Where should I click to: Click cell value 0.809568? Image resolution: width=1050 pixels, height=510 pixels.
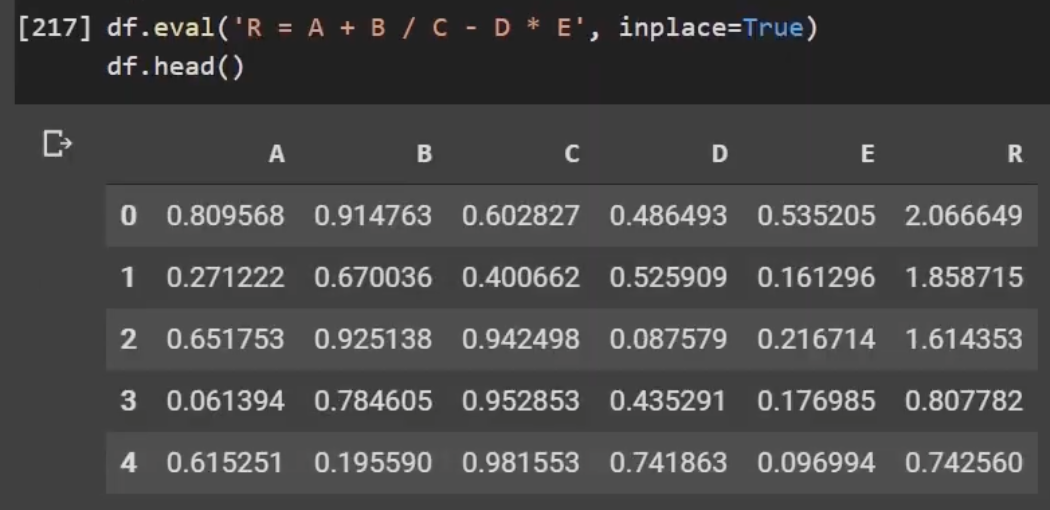click(x=226, y=216)
